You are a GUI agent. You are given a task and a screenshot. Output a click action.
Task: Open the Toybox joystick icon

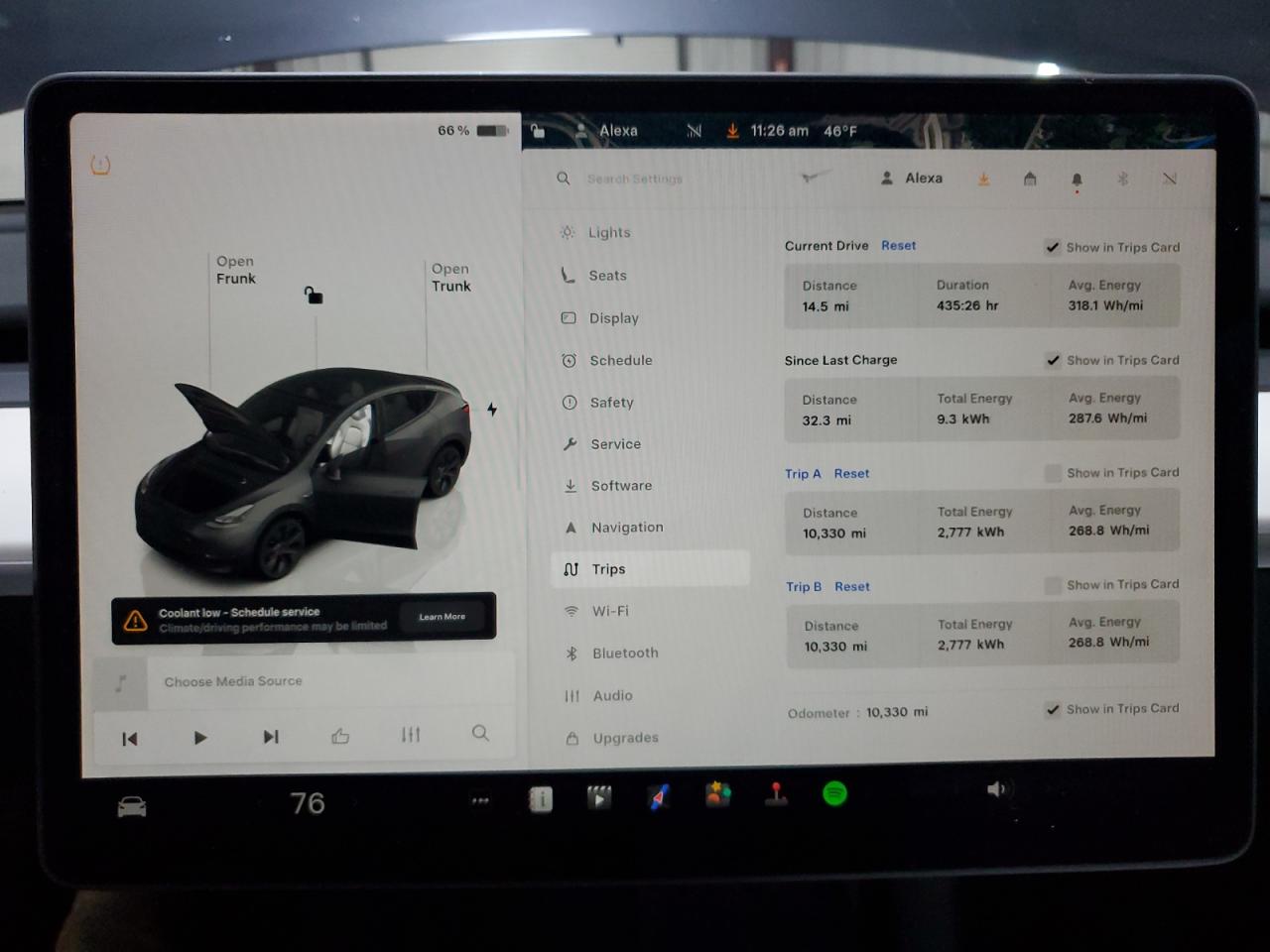click(x=776, y=793)
